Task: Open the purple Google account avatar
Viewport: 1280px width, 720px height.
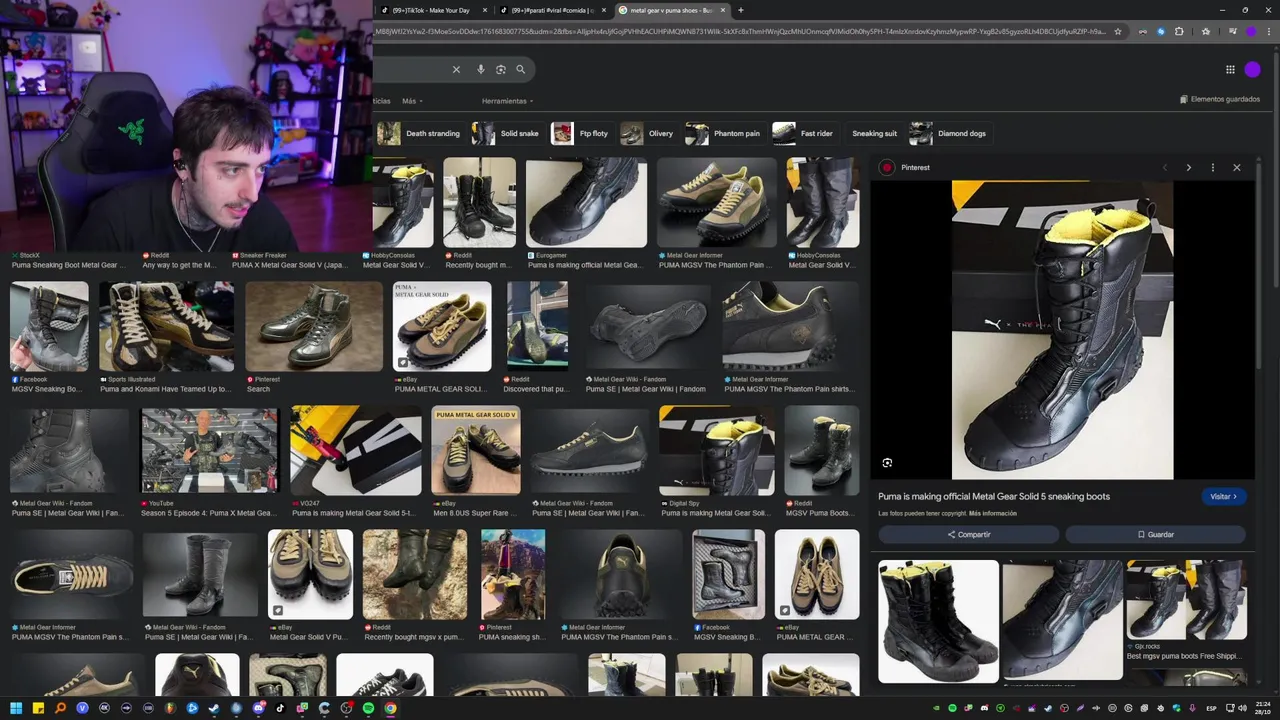Action: [1252, 69]
